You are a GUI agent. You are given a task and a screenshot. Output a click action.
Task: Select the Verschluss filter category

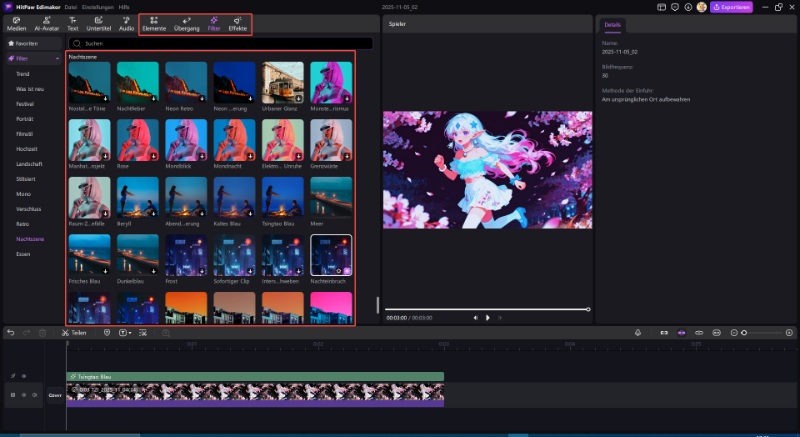coord(28,209)
